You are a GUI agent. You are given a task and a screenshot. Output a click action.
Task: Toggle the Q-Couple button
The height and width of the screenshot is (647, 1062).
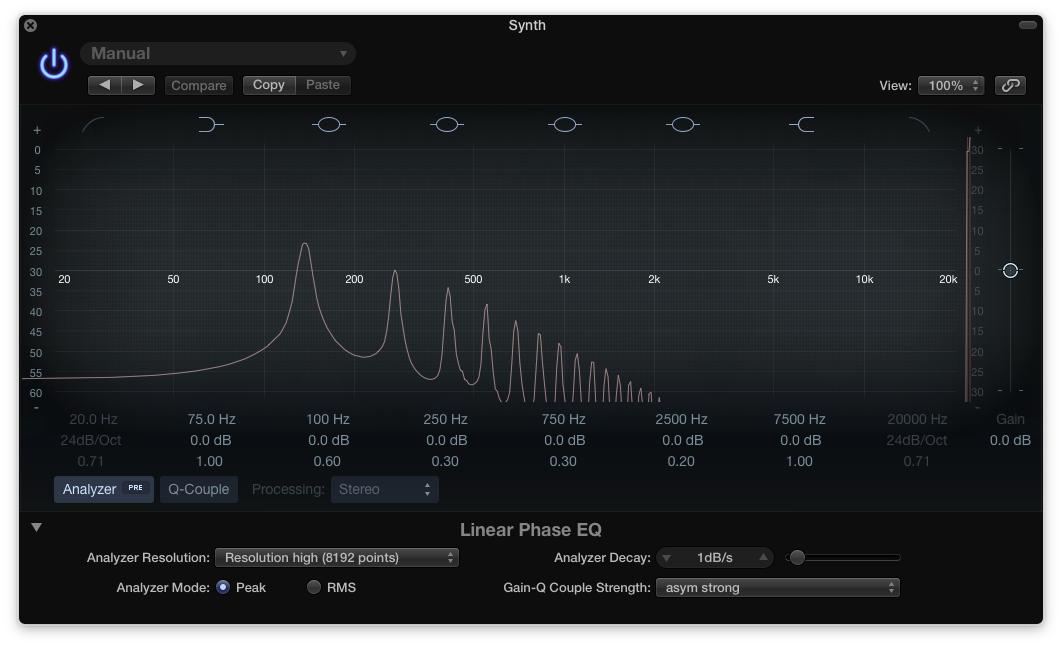(198, 489)
